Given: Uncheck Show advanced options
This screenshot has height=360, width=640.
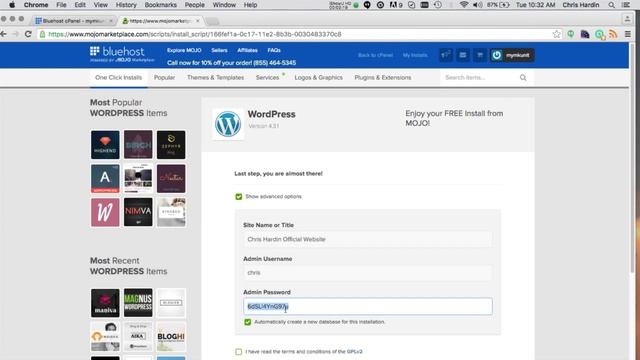Looking at the screenshot, I should point(239,197).
